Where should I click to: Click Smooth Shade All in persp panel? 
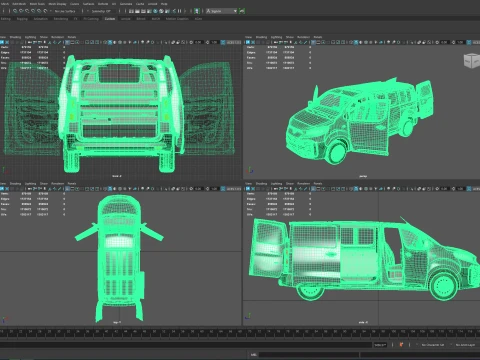pyautogui.click(x=356, y=42)
